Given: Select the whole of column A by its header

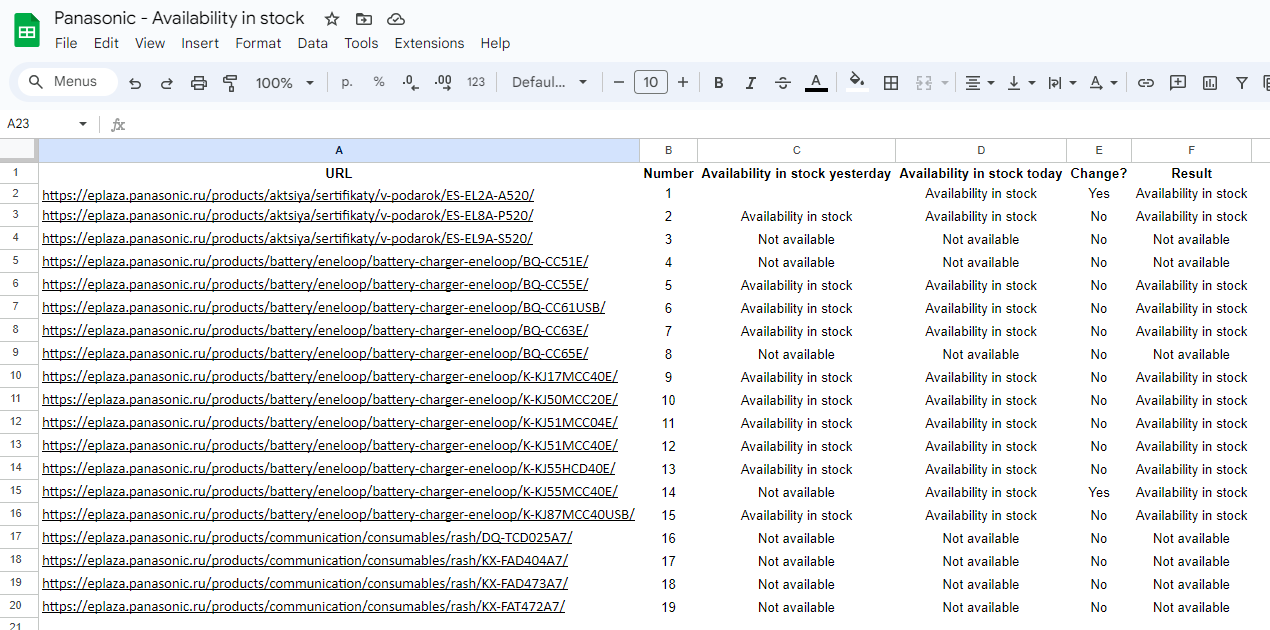Looking at the screenshot, I should coord(339,150).
